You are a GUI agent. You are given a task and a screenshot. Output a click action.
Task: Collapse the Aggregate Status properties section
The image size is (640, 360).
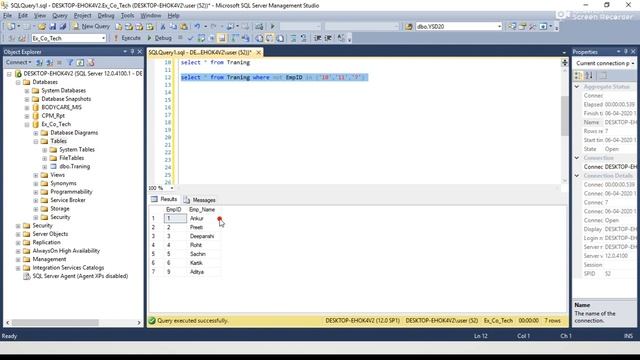[x=577, y=87]
